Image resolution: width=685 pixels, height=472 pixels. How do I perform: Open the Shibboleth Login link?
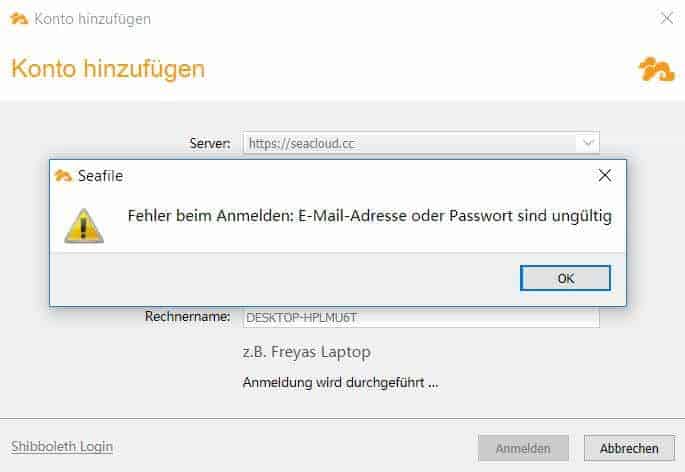[x=62, y=447]
